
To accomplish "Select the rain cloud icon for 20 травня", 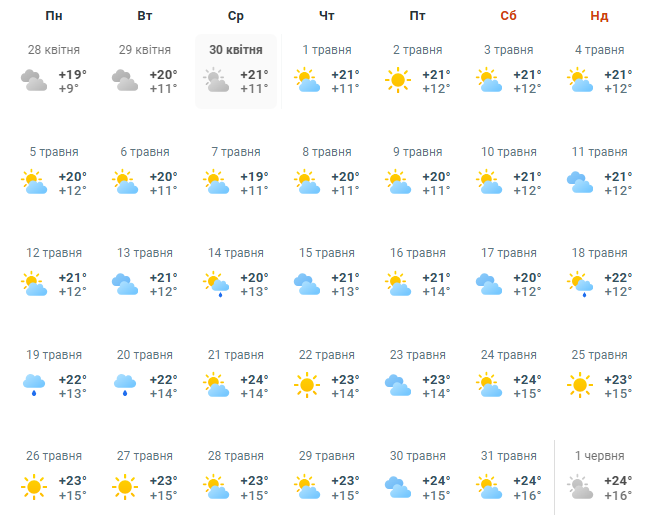I will click(125, 385).
